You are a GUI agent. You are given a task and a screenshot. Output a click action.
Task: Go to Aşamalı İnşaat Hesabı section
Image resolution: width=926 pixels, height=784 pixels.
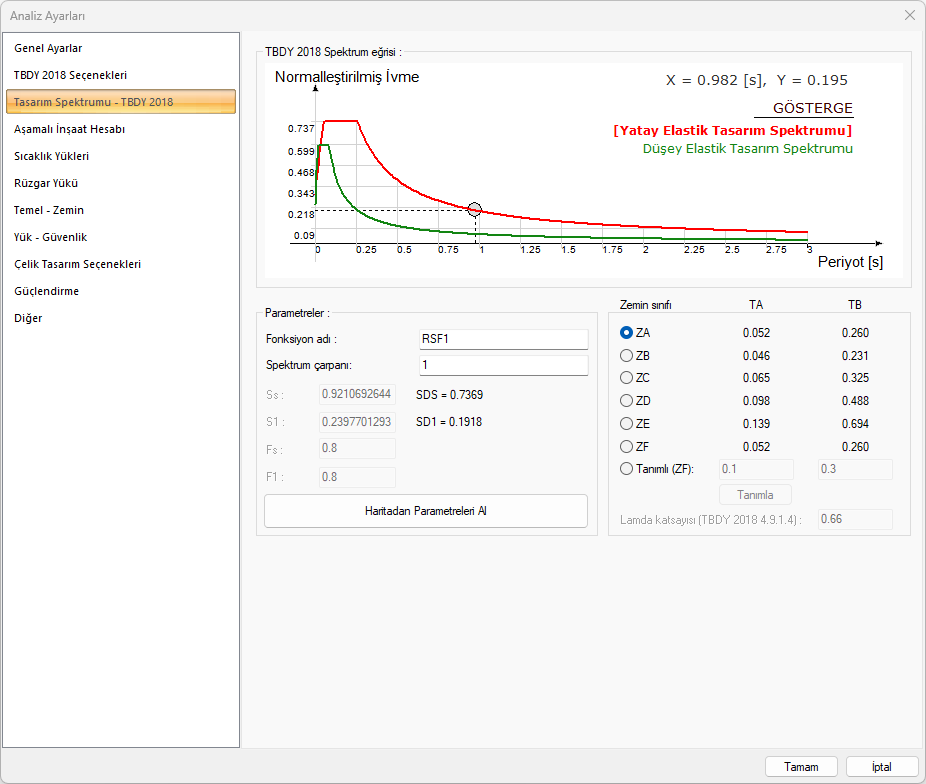pos(69,129)
